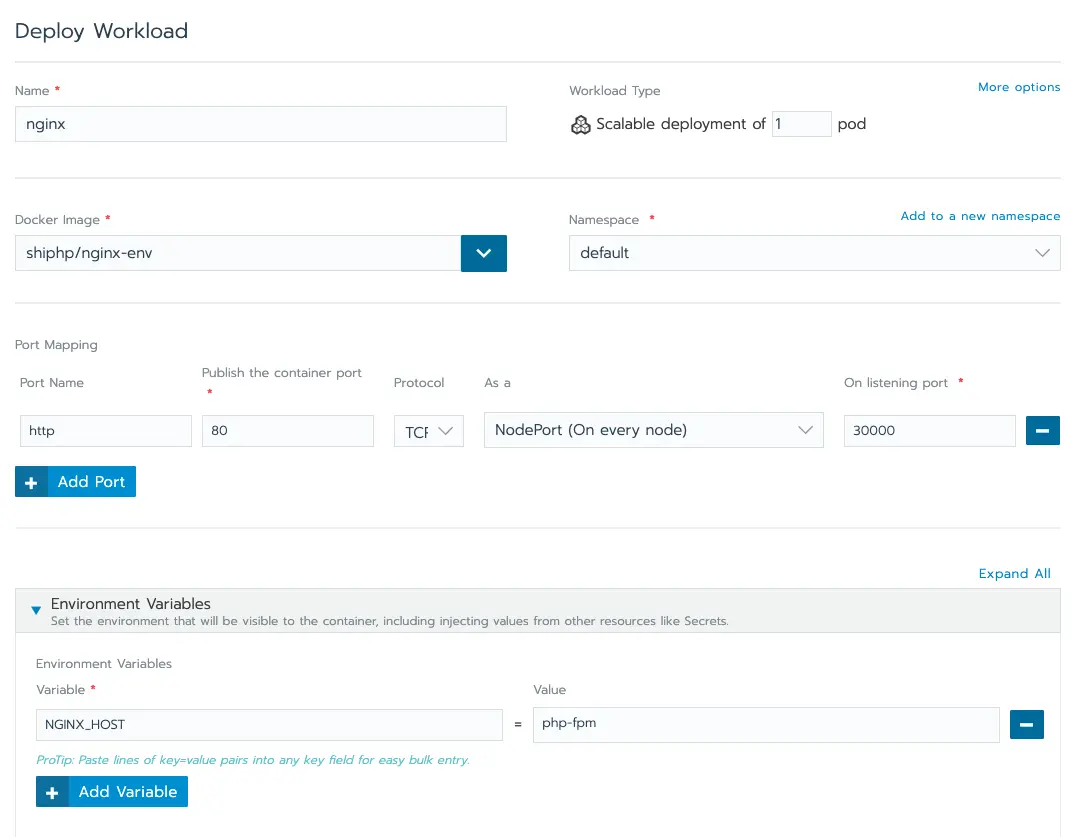Open the Docker Image suggestions dropdown

click(x=484, y=253)
